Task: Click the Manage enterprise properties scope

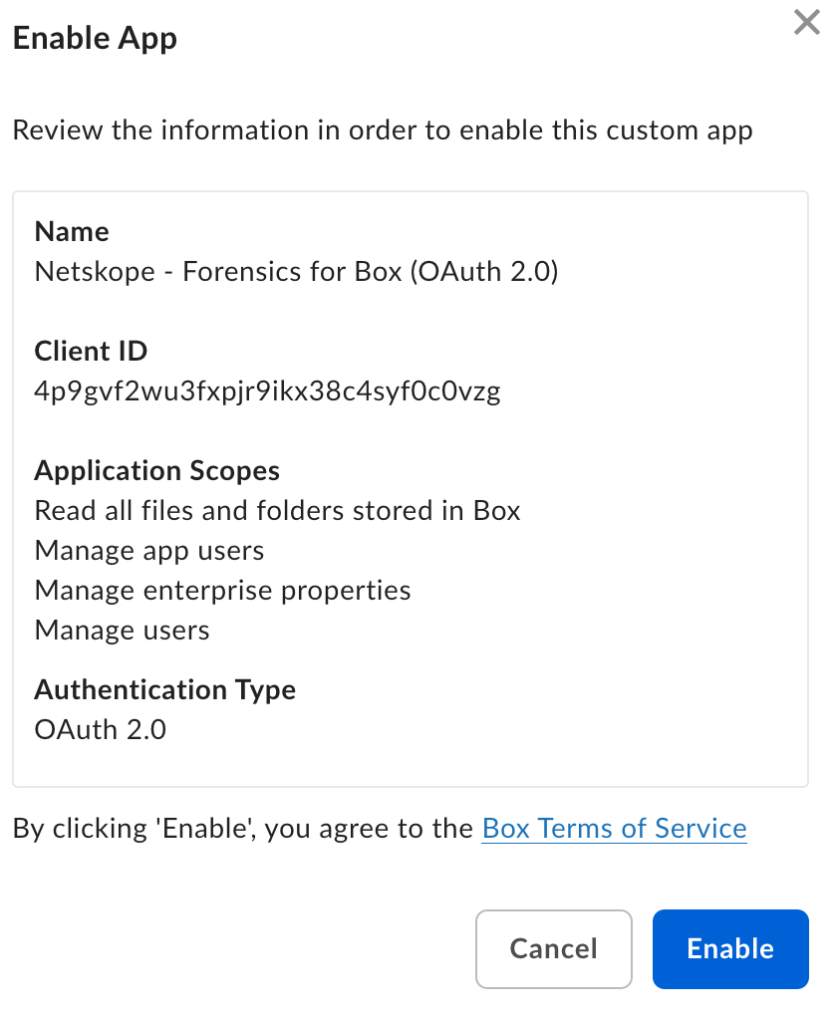Action: (x=223, y=590)
